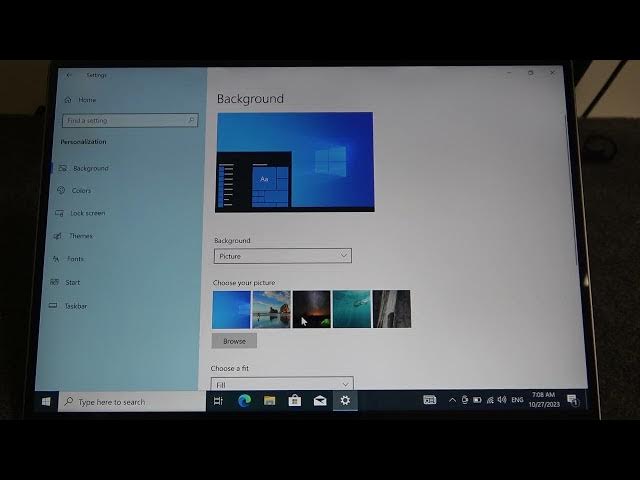Open the clock showing 7:08 AM
The image size is (640, 480).
(x=544, y=400)
